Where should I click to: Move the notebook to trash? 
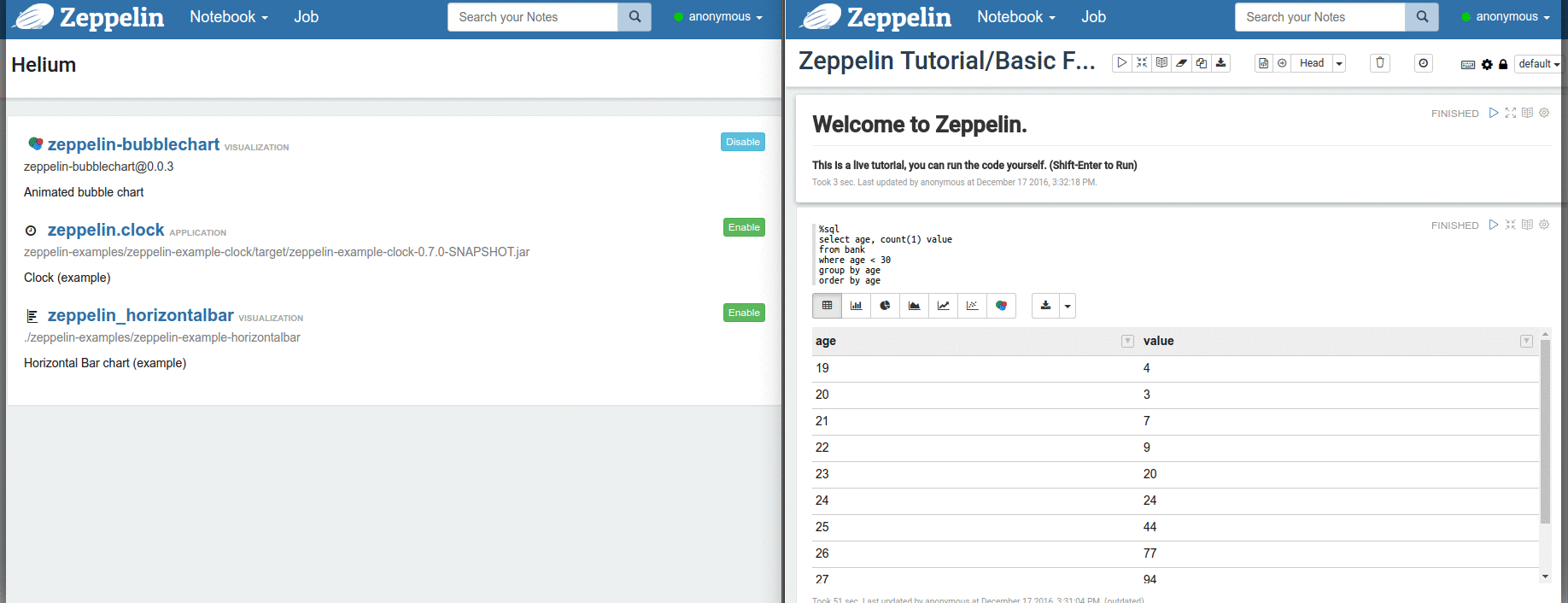click(1379, 63)
